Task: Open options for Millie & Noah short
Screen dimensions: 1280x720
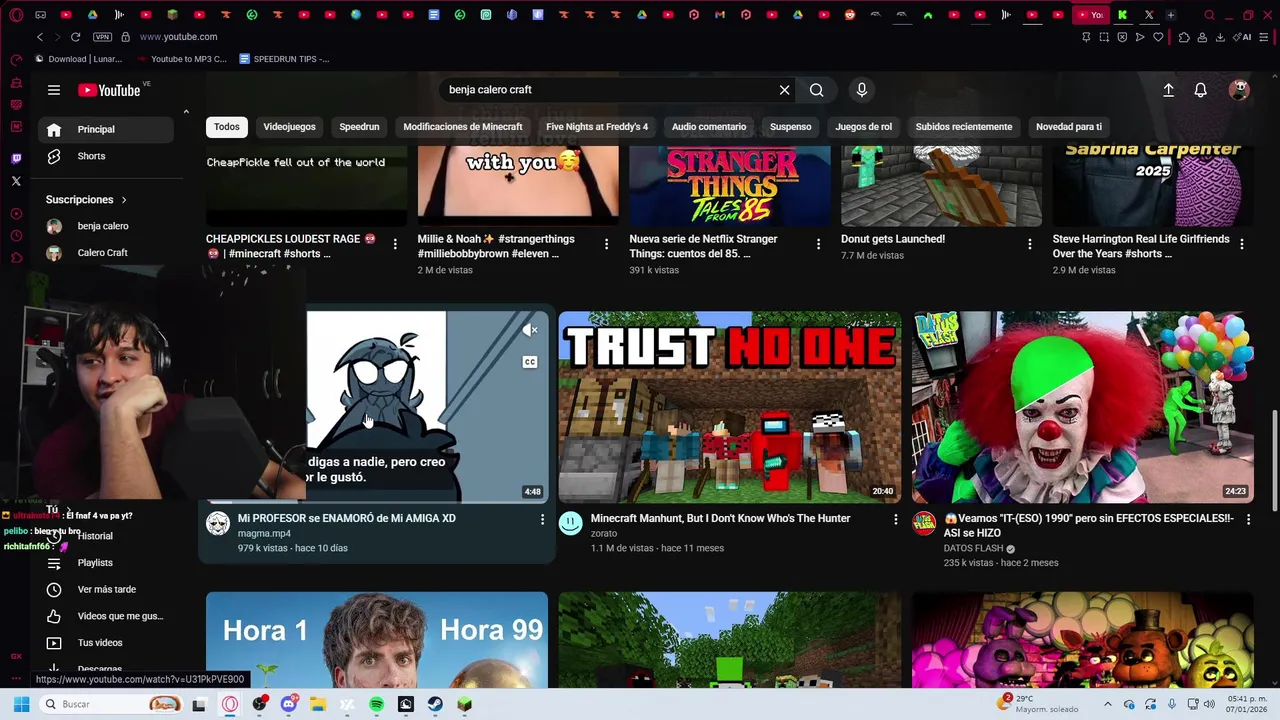Action: [x=607, y=244]
